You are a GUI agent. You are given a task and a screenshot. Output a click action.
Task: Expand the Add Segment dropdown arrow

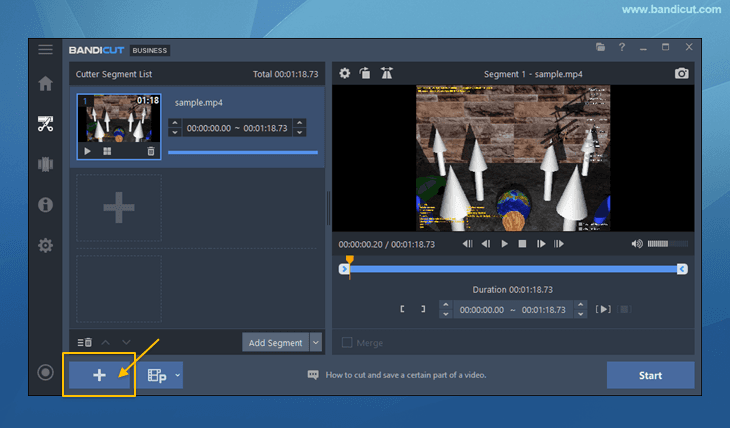316,342
